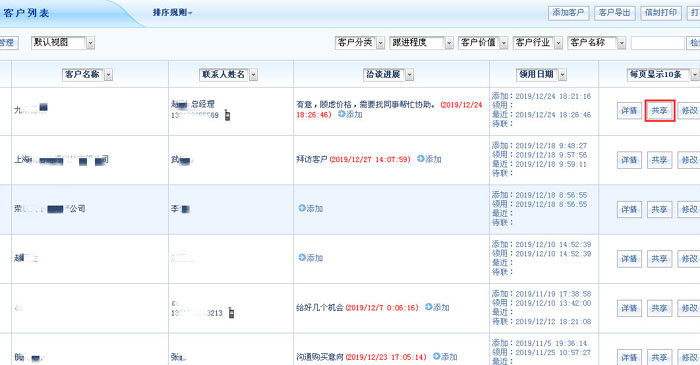Click the highlighted 共享 button in first row

coord(659,111)
